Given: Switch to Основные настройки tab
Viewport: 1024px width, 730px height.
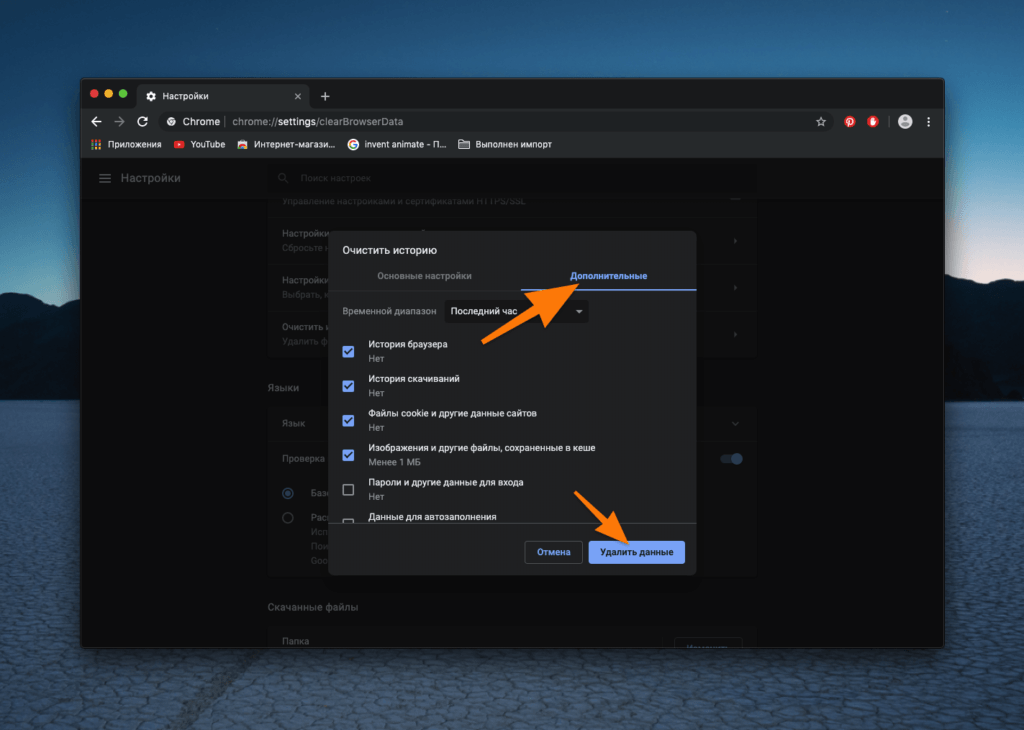Looking at the screenshot, I should click(x=424, y=276).
